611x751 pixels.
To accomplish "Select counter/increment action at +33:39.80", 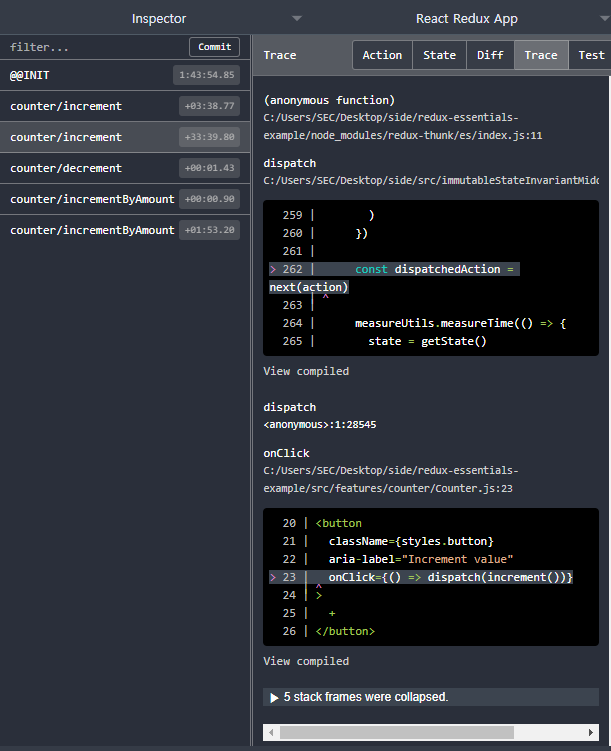I will 125,137.
